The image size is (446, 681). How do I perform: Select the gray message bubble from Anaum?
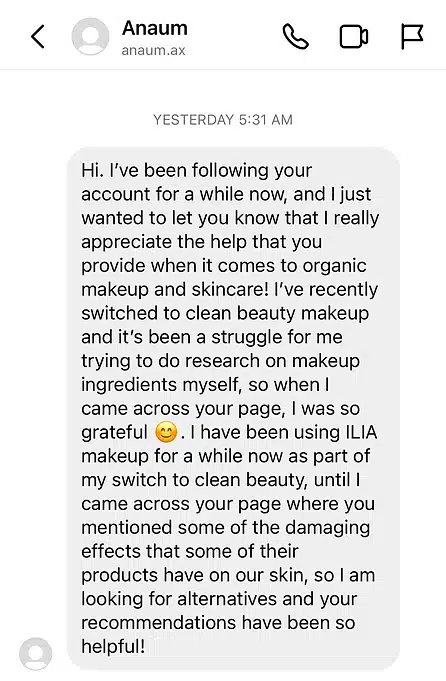click(233, 409)
